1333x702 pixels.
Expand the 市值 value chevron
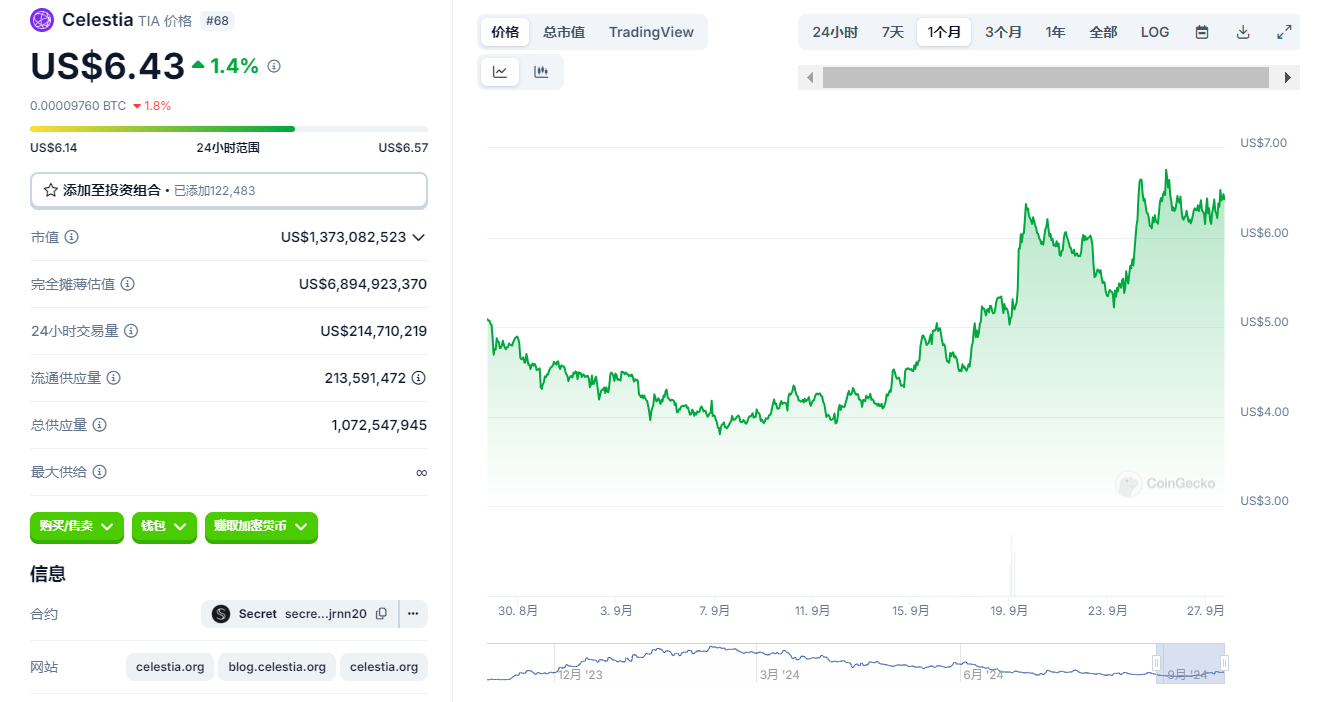point(419,237)
